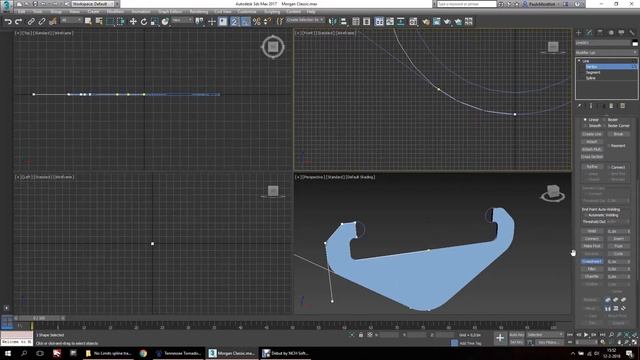Activate the Select and Scale tool
This screenshot has height=360, width=640.
coord(154,22)
